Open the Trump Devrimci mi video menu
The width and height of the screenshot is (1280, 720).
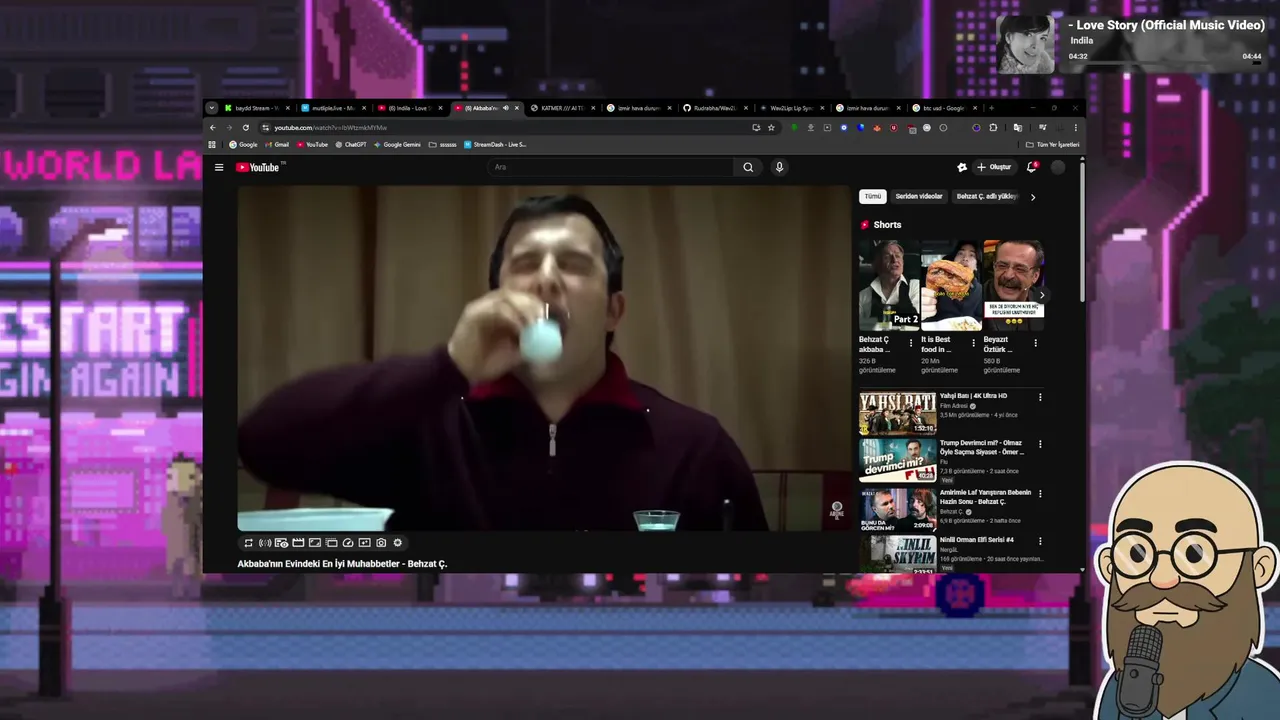click(1040, 444)
